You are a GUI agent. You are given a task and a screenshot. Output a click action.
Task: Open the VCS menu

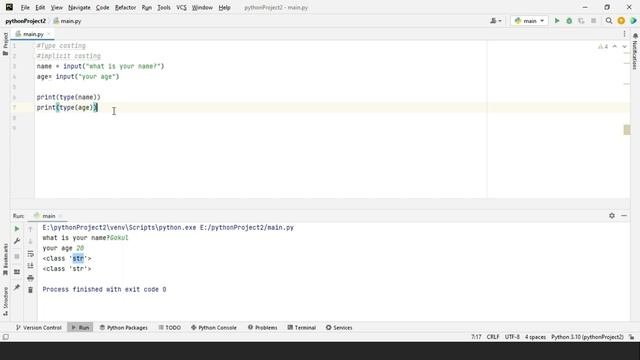tap(181, 7)
